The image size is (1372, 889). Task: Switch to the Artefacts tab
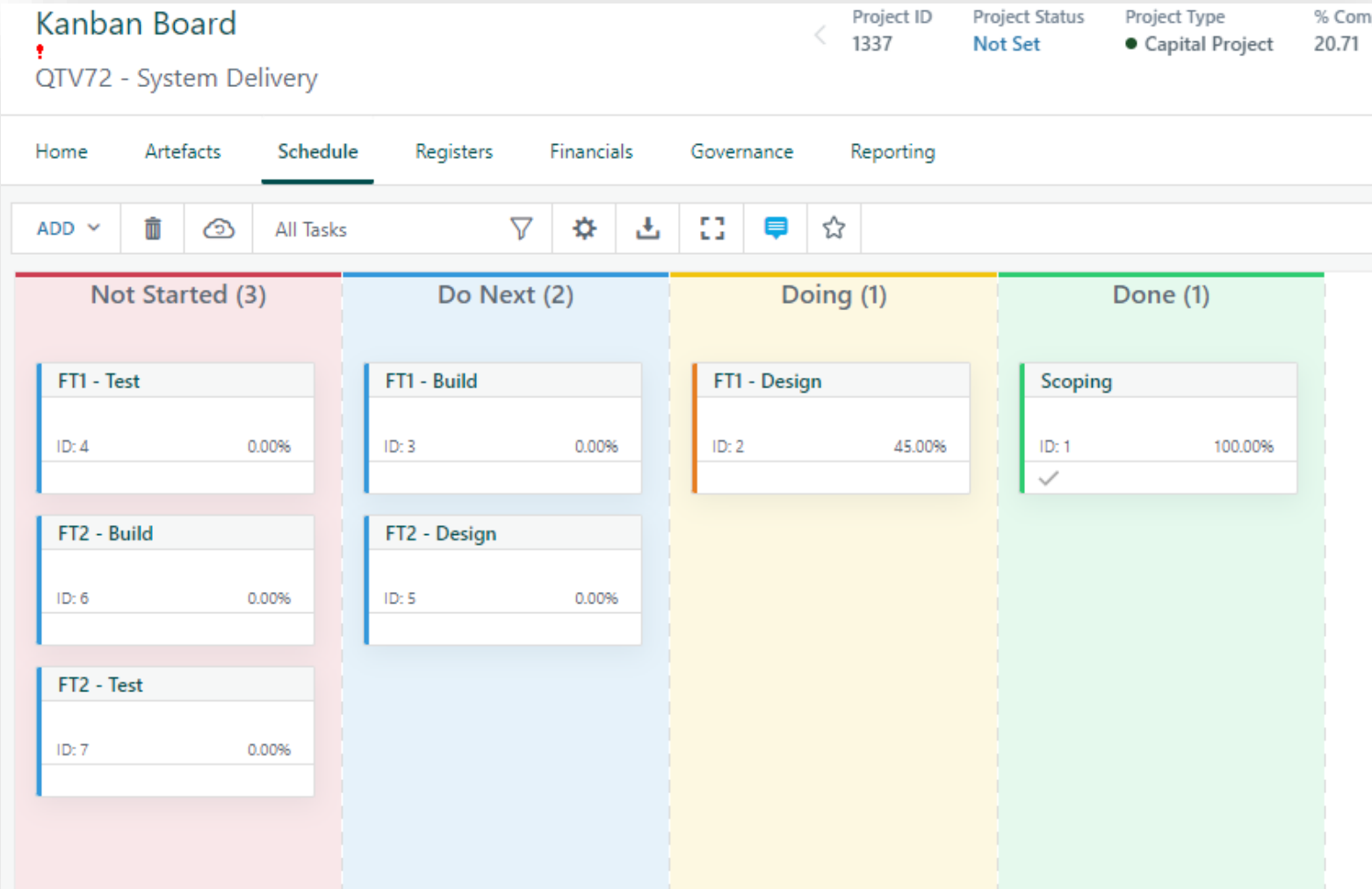(x=183, y=151)
